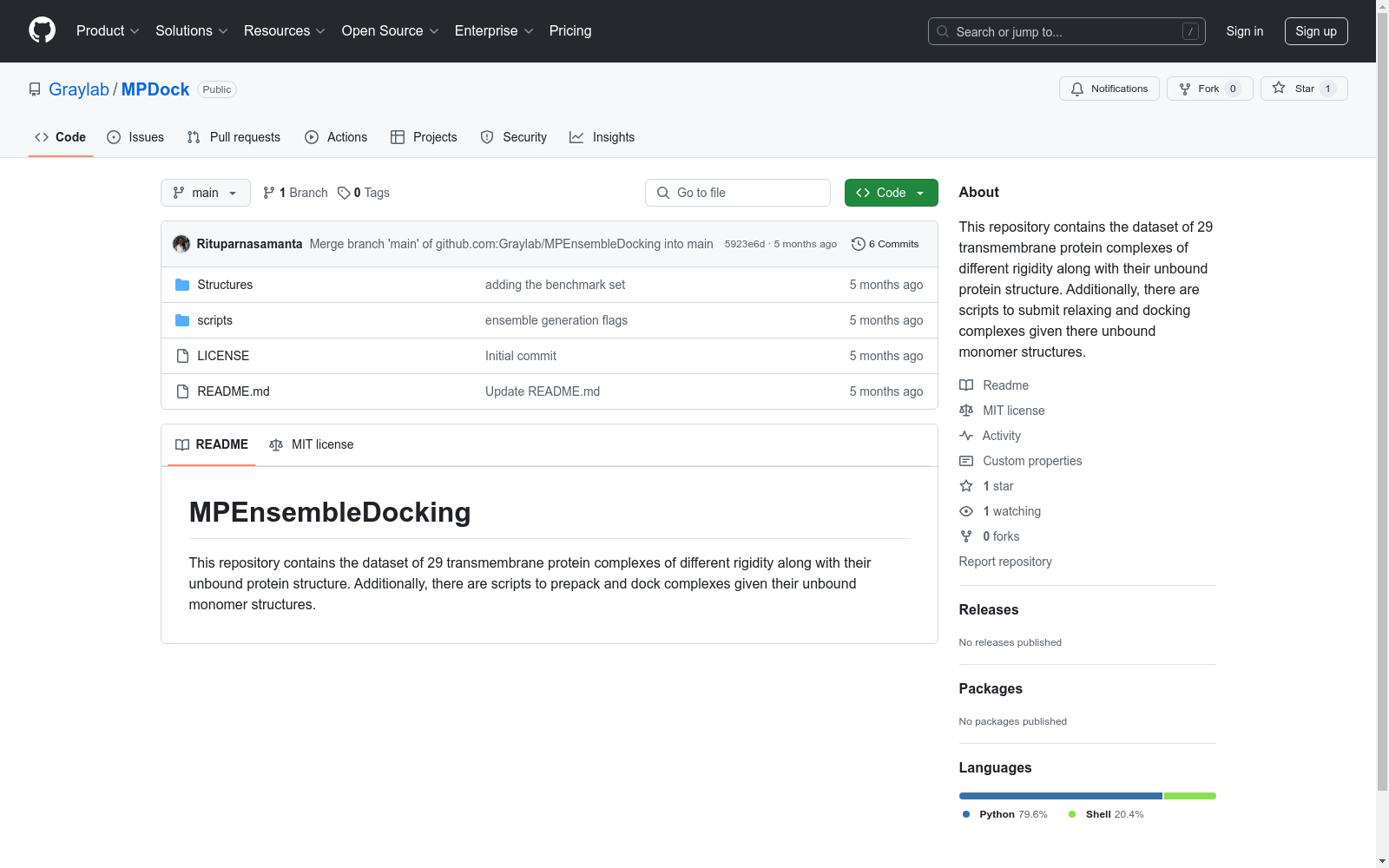Open the Insights tab
1389x868 pixels.
[x=602, y=137]
